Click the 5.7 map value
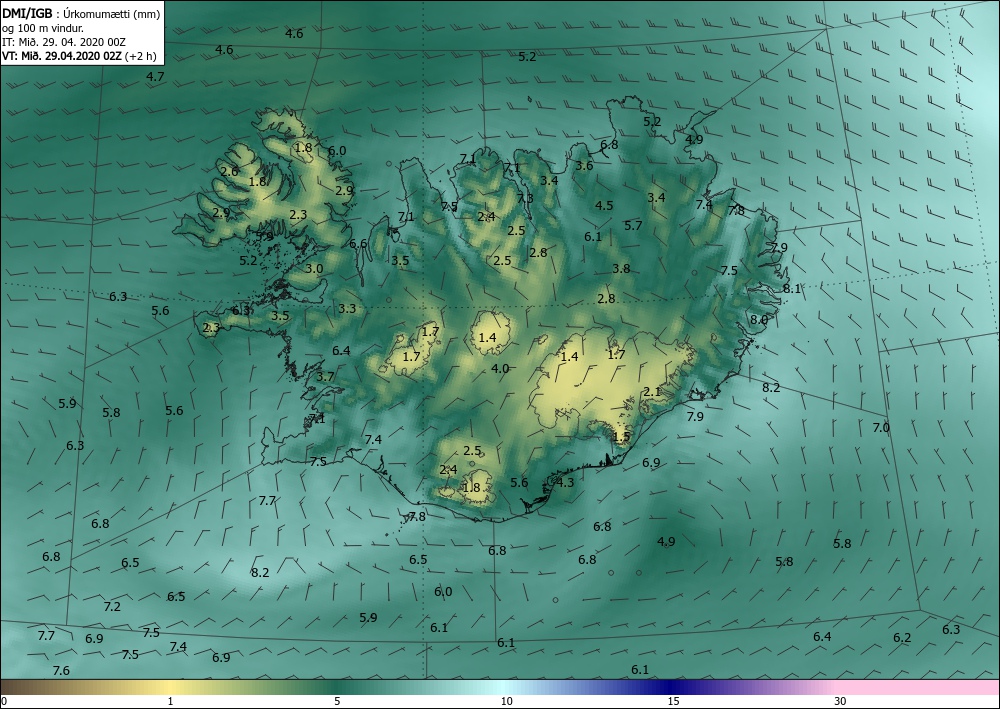1000x709 pixels. point(633,226)
